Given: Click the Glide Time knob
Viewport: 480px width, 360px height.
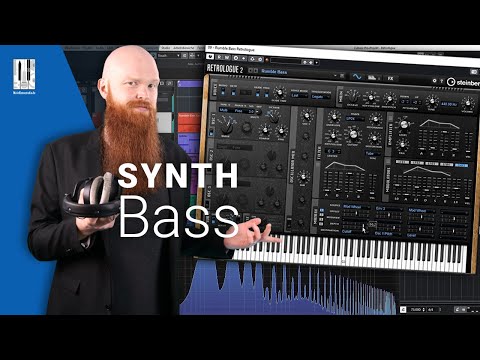Looking at the screenshot, I should (279, 92).
